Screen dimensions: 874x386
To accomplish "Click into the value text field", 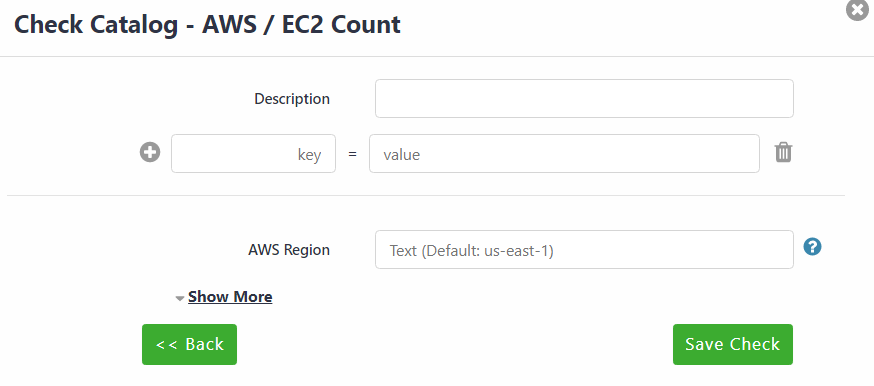I will pos(564,154).
